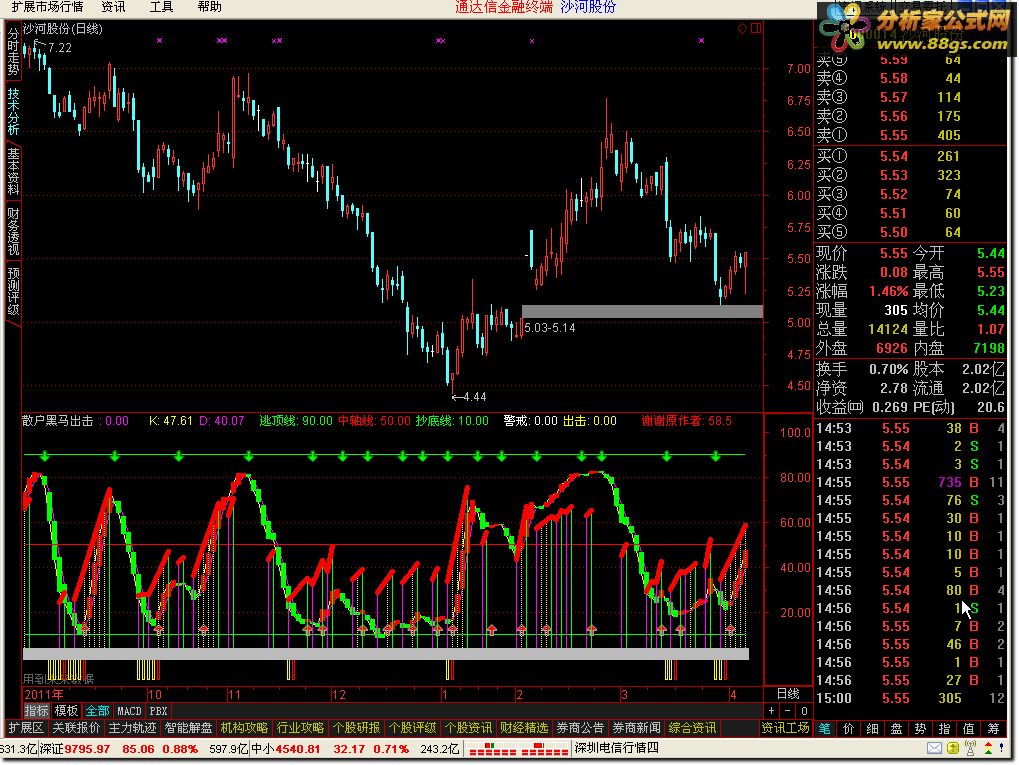Viewport: 1019px width, 765px height.
Task: Click the 14:55 tick with volume 735
Action: click(x=910, y=482)
